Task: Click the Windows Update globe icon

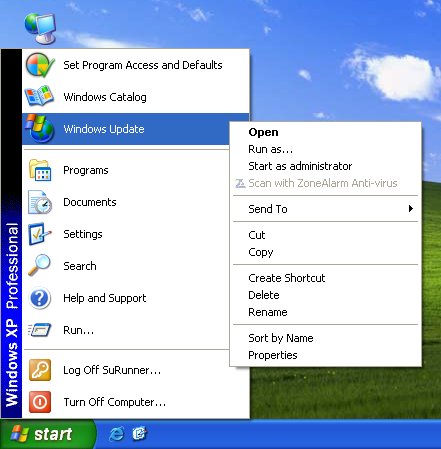Action: [40, 129]
